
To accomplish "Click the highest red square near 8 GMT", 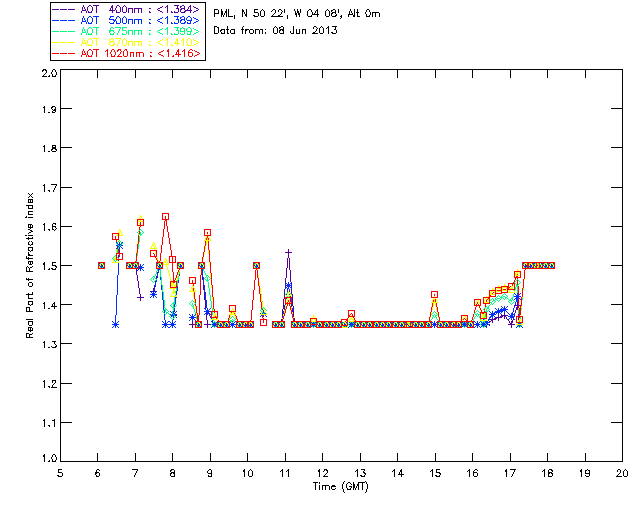I will tap(165, 217).
